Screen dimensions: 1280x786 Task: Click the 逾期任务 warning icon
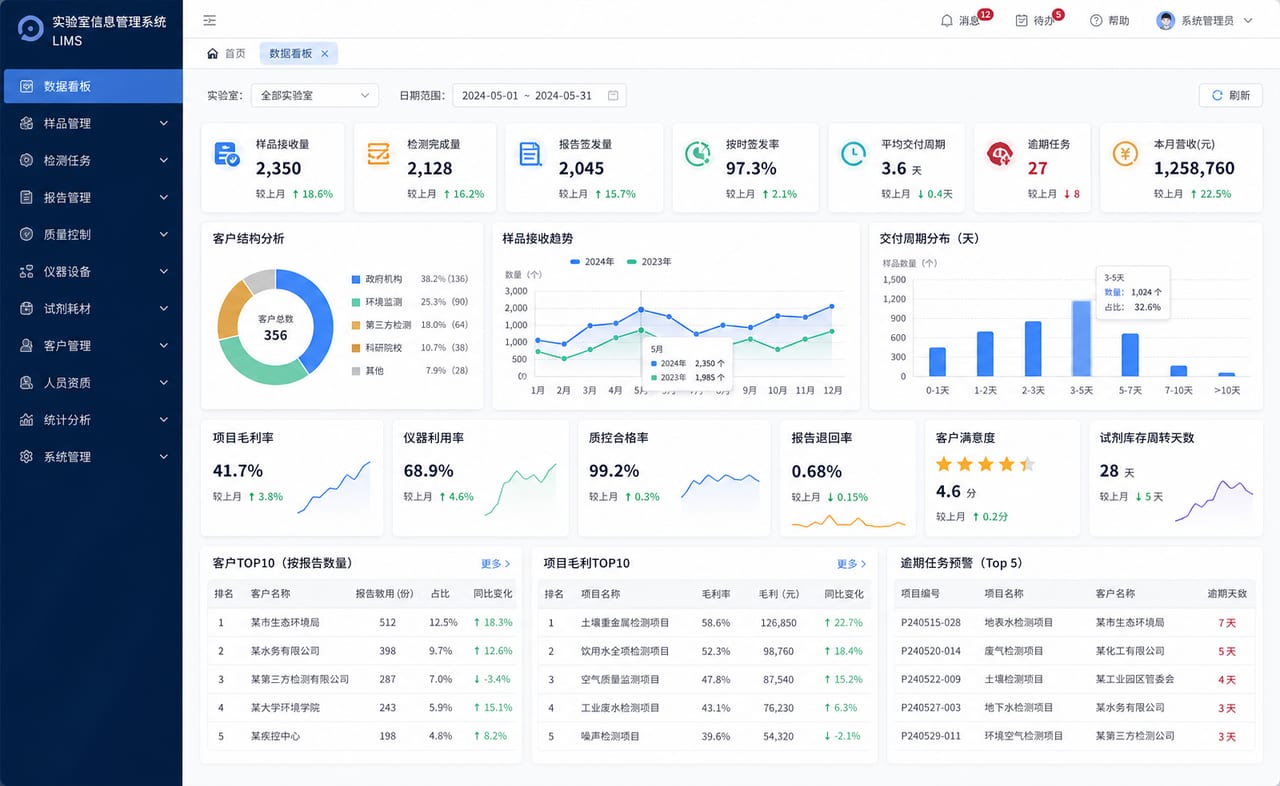[x=999, y=154]
